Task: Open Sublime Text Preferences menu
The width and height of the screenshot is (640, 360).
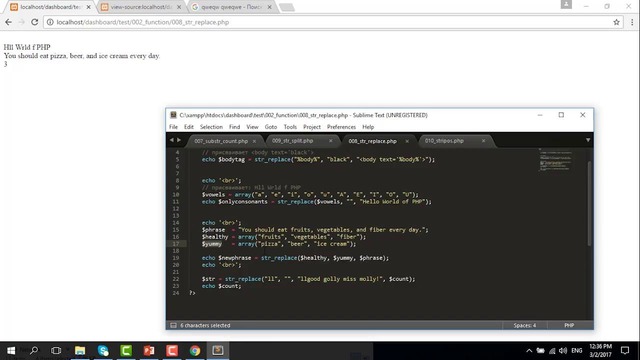Action: (x=341, y=127)
